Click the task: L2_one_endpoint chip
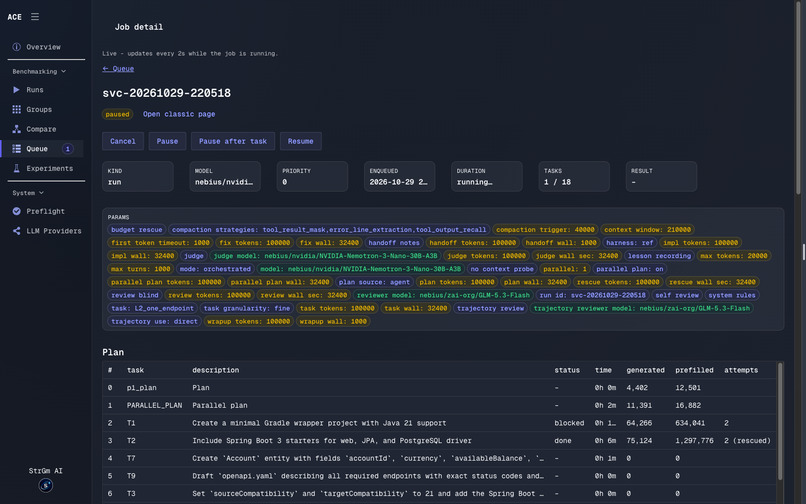This screenshot has width=806, height=504. click(152, 308)
